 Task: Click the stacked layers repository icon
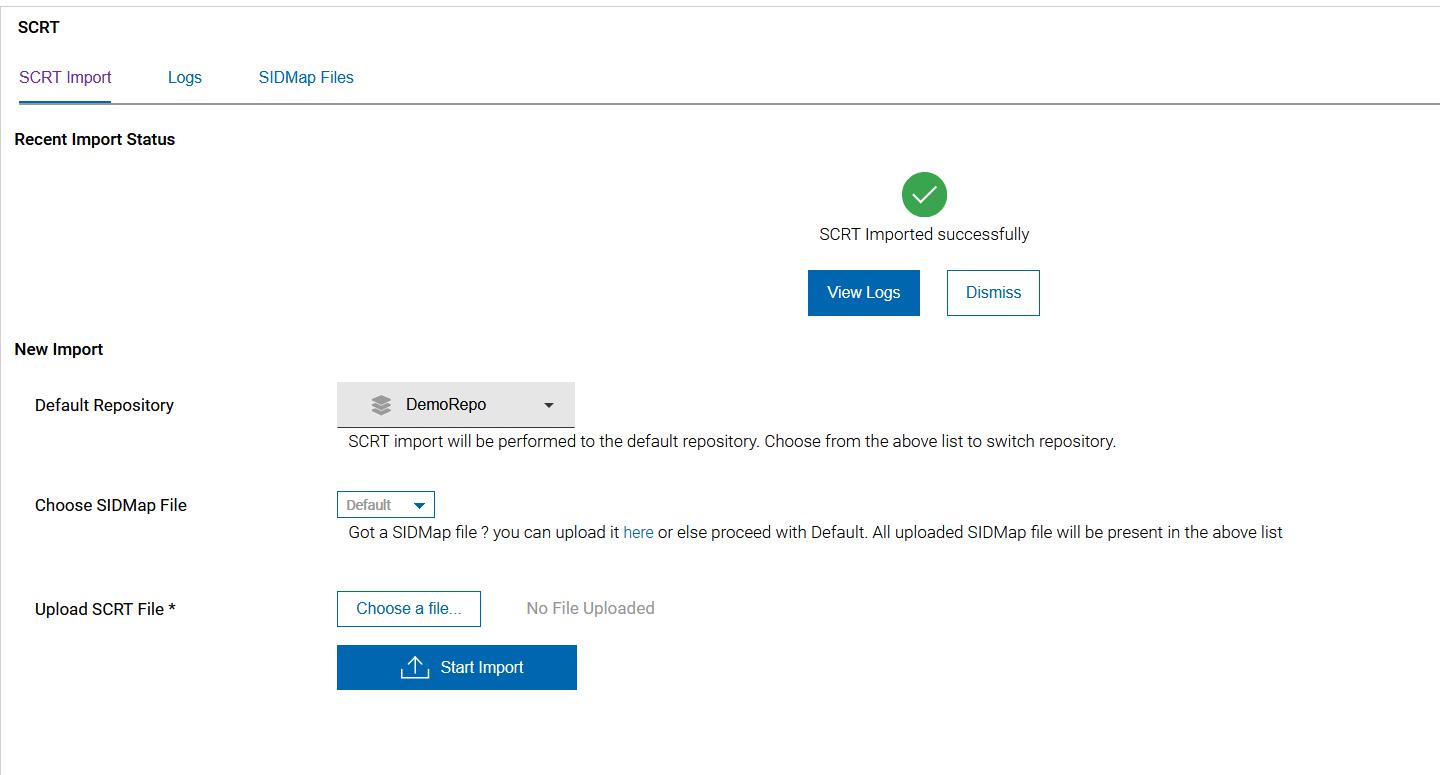(x=381, y=405)
